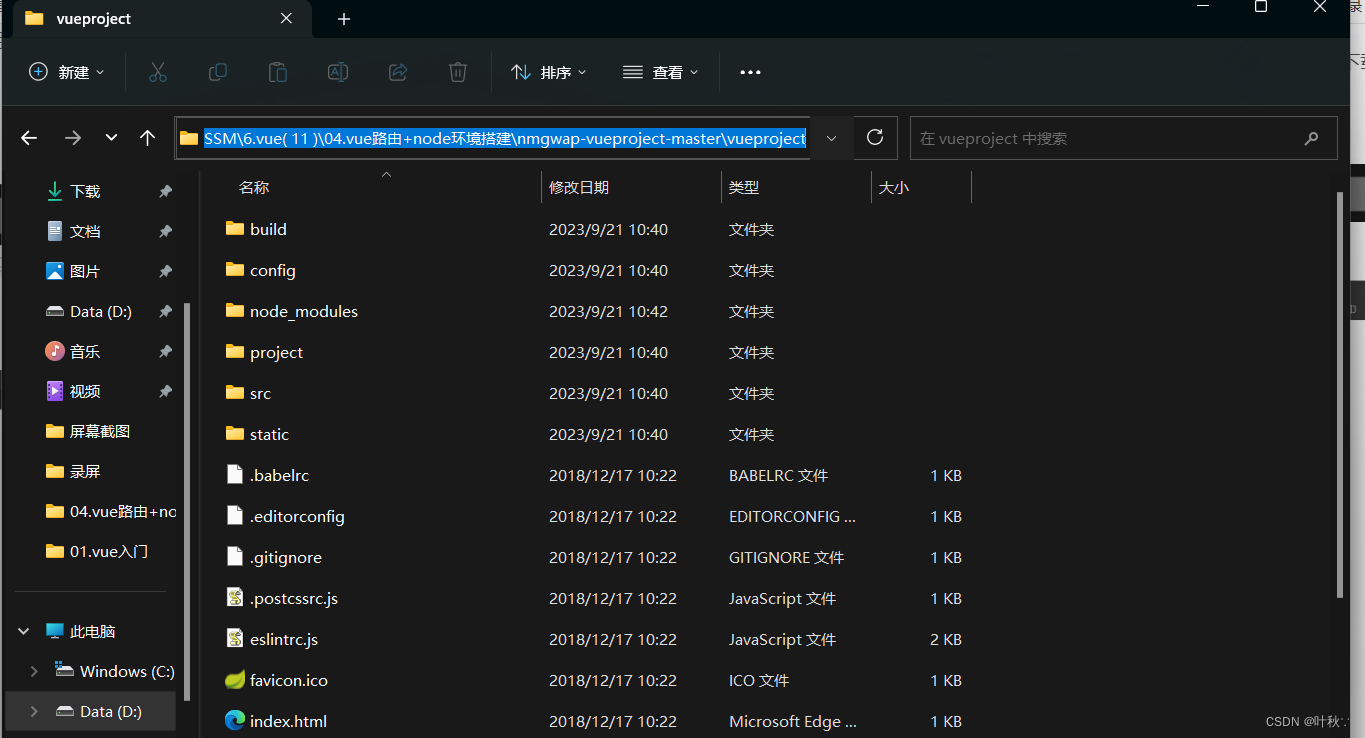Click the index.html Edge icon
The image size is (1365, 738).
point(235,721)
